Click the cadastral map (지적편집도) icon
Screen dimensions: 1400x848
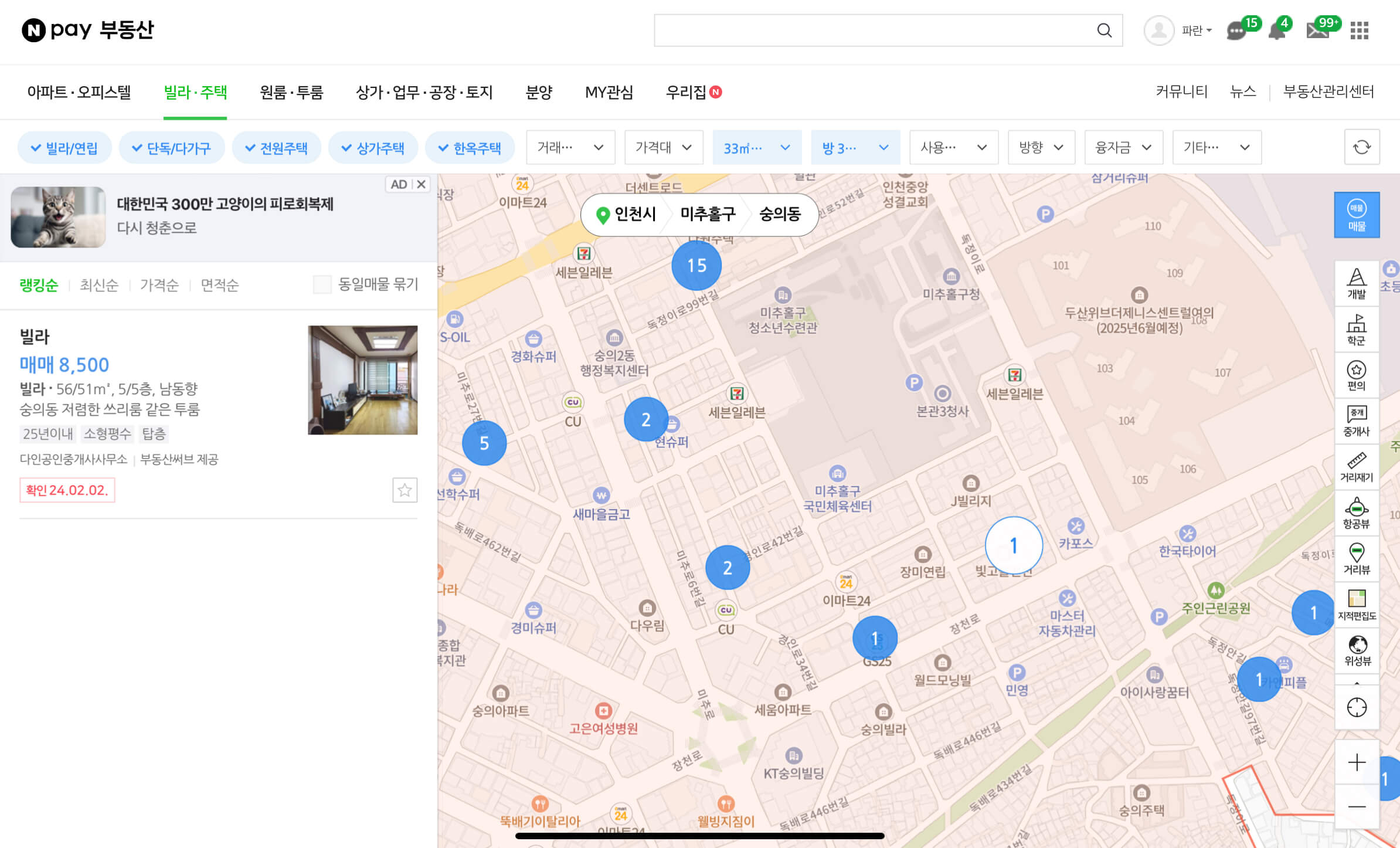pos(1356,605)
